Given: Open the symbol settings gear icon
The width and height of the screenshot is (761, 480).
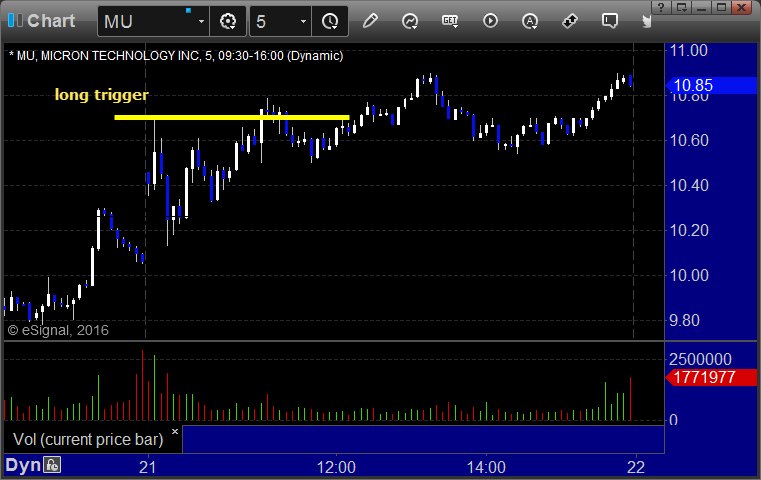Looking at the screenshot, I should click(x=228, y=21).
